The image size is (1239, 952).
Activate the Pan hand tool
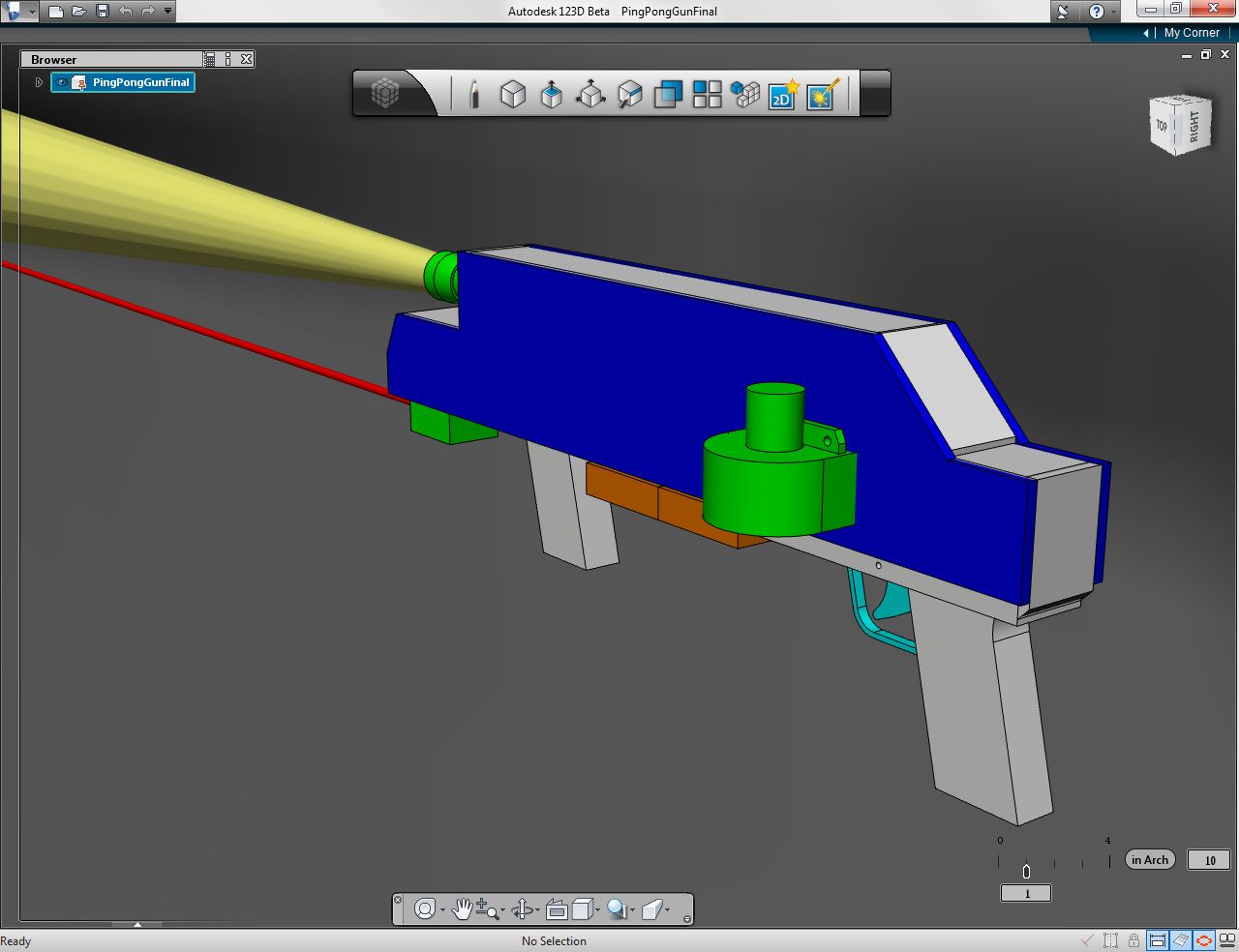click(462, 909)
